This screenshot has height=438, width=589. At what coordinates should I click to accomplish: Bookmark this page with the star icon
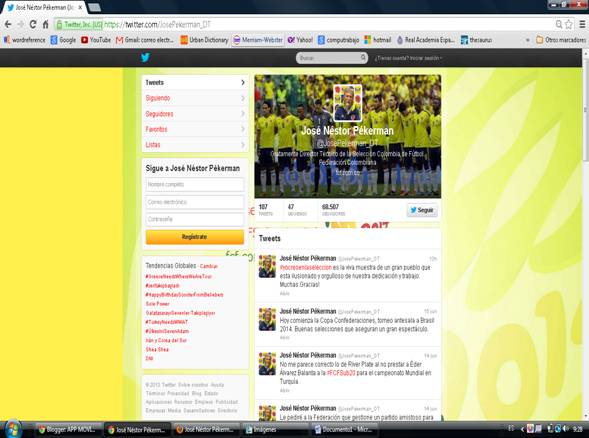569,24
